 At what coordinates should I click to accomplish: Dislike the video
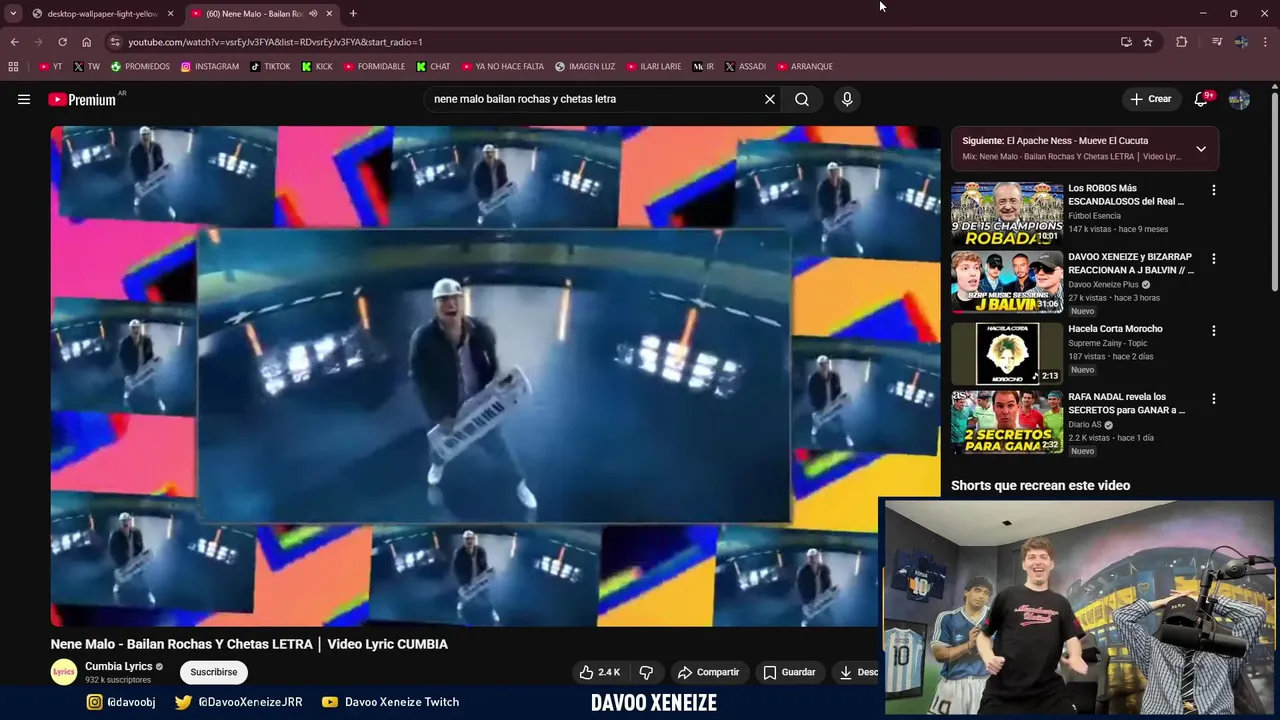point(646,672)
